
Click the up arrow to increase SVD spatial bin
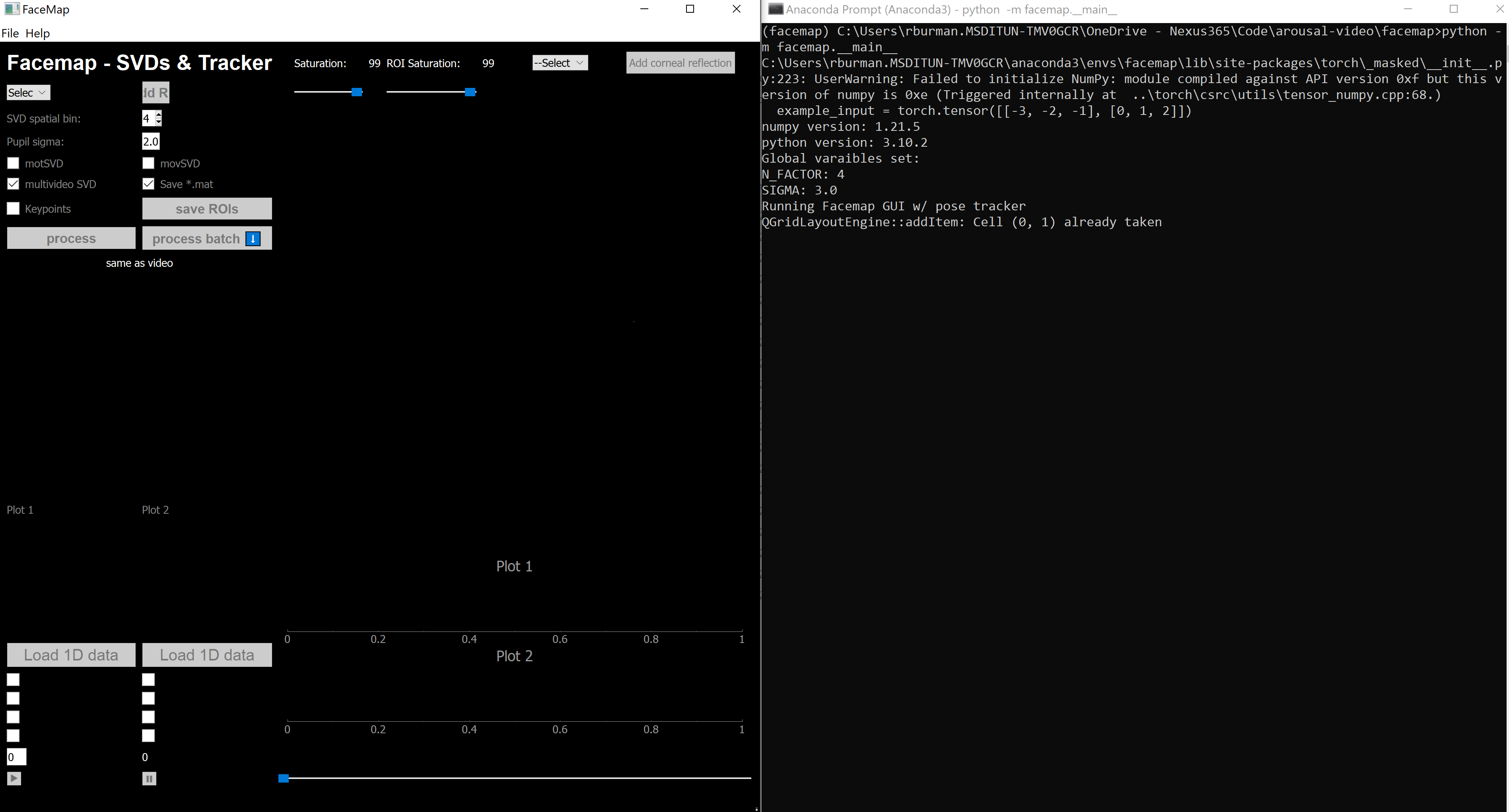coord(158,115)
